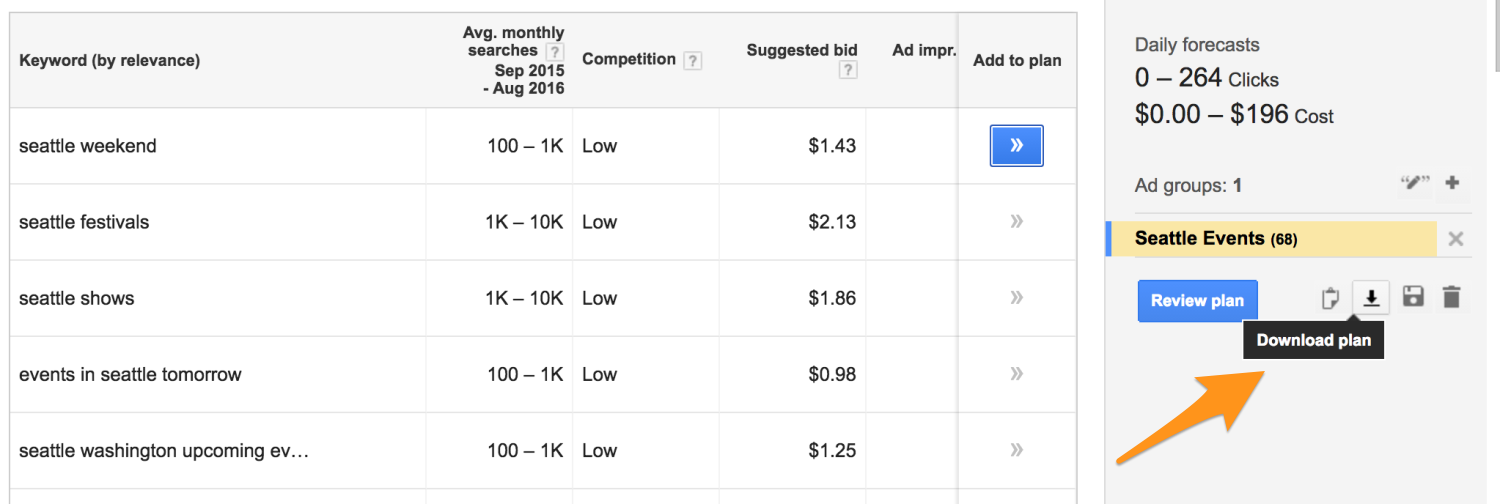1500x504 pixels.
Task: Add 'seattle festivals' keyword to plan
Action: 1016,222
